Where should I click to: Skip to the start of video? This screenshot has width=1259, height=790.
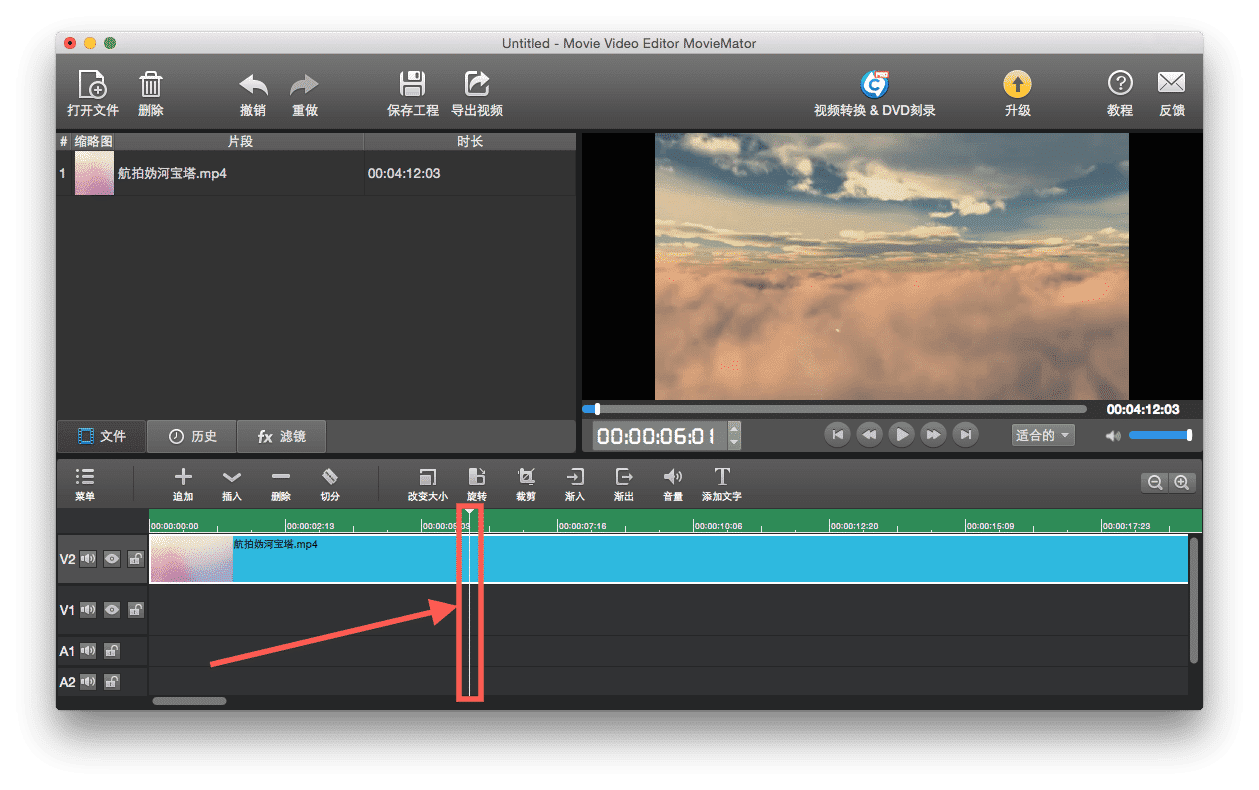838,435
